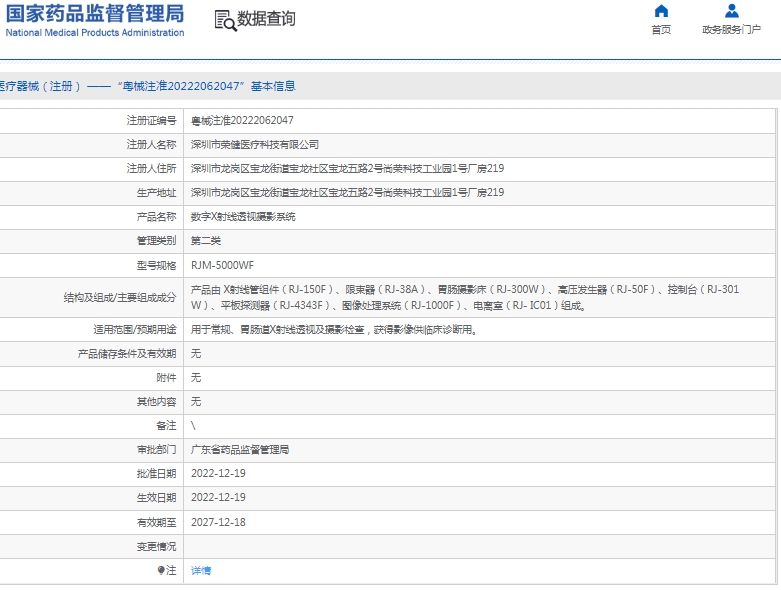Click the 适用范围 intended use description
Image resolution: width=781 pixels, height=590 pixels.
point(334,330)
